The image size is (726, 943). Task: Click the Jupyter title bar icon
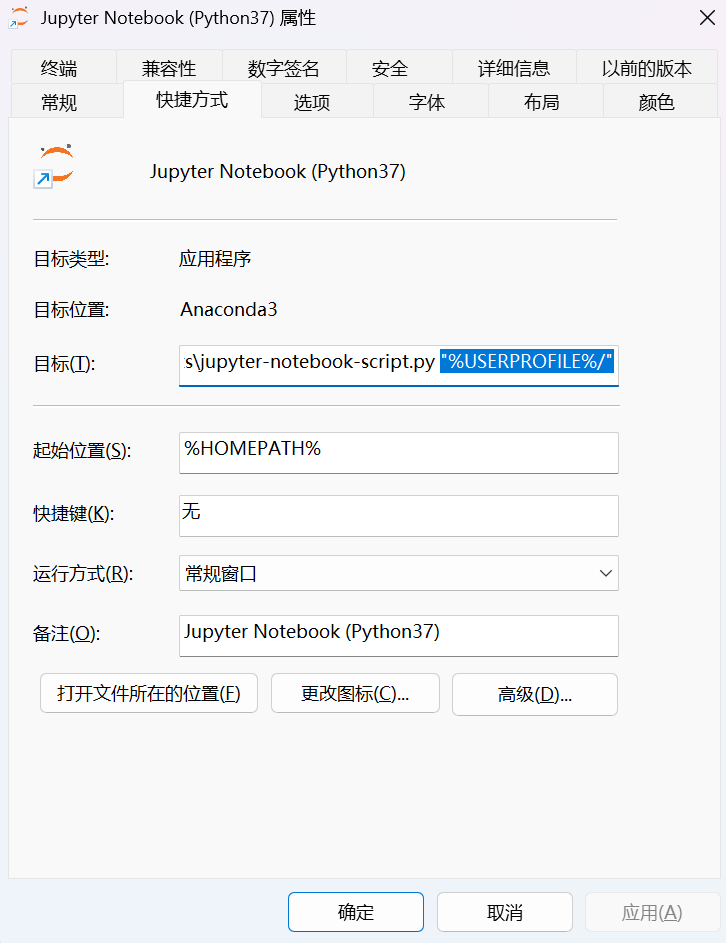19,17
